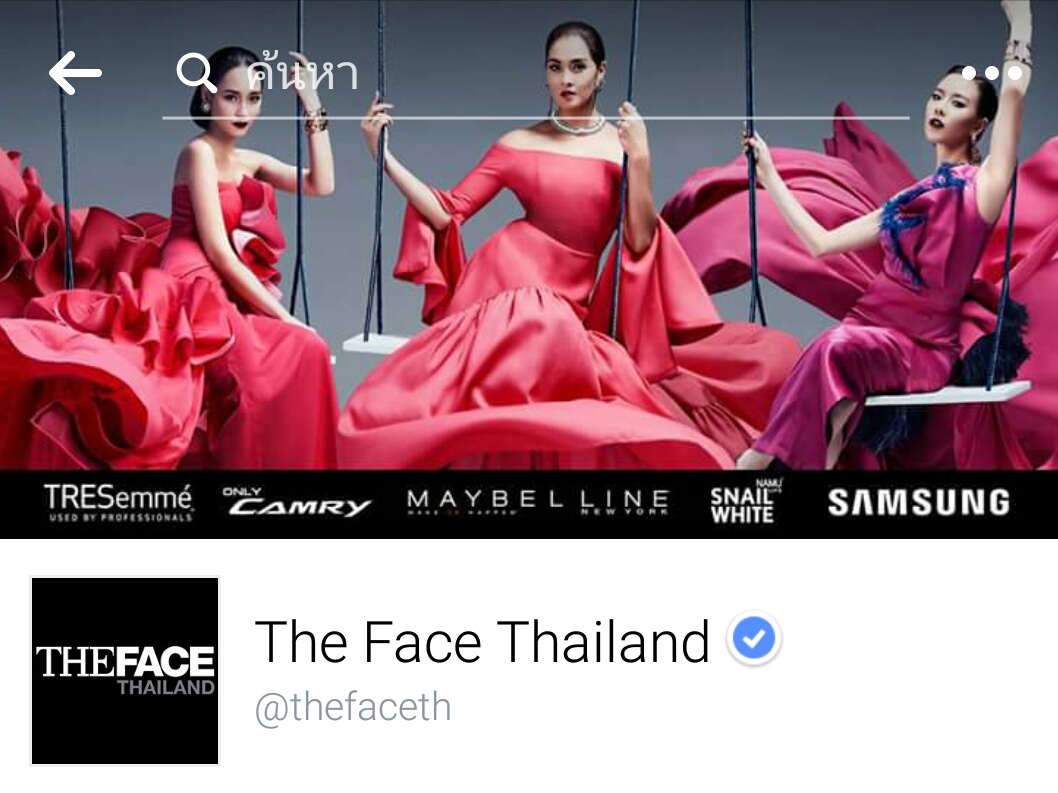Click The Face Thailand page name
This screenshot has height=793, width=1058.
pyautogui.click(x=482, y=641)
